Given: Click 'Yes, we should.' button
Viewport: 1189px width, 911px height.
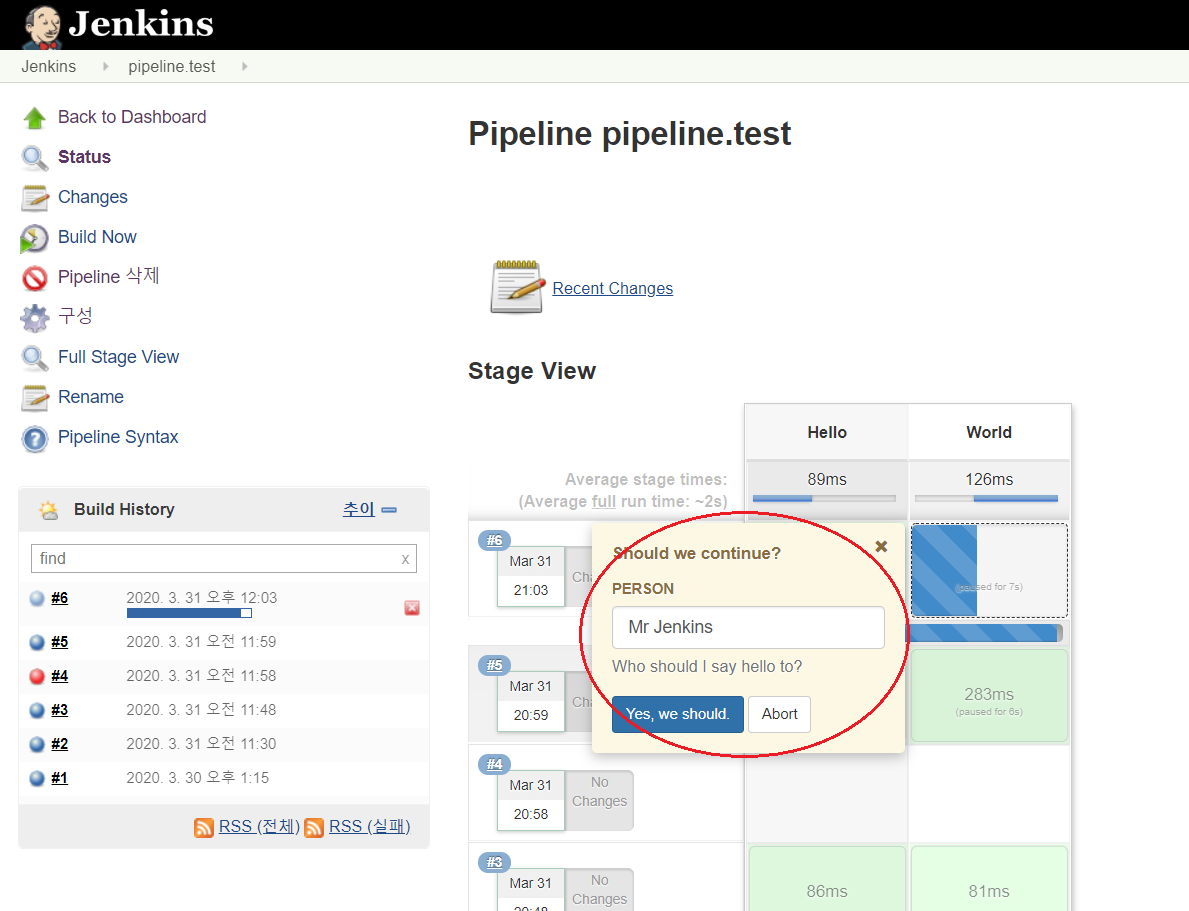Looking at the screenshot, I should [x=677, y=715].
